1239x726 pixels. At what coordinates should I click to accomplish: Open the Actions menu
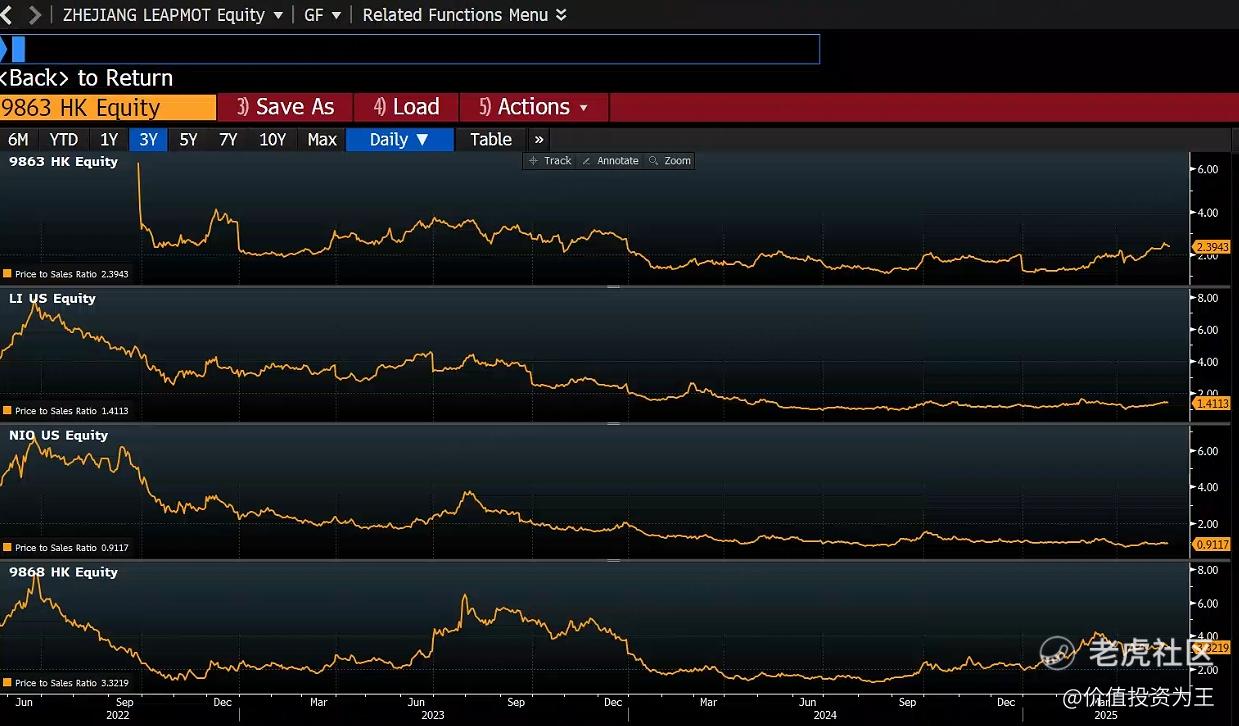[x=534, y=107]
